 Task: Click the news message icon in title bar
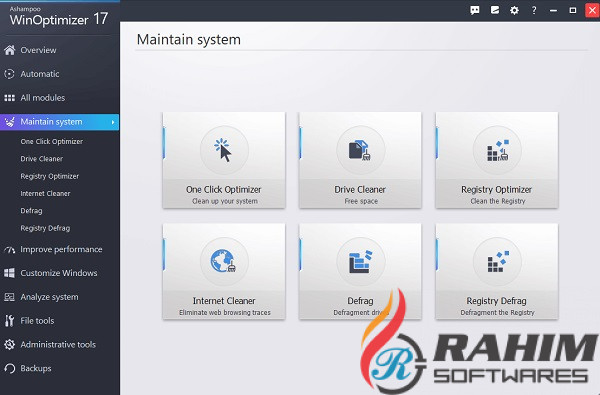pyautogui.click(x=495, y=10)
